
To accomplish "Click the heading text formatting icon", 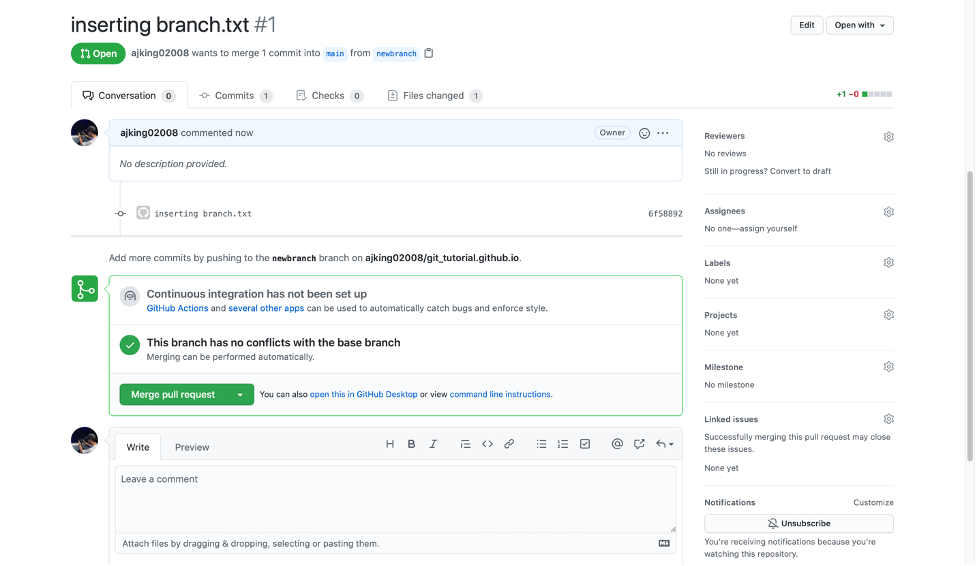I will point(390,444).
